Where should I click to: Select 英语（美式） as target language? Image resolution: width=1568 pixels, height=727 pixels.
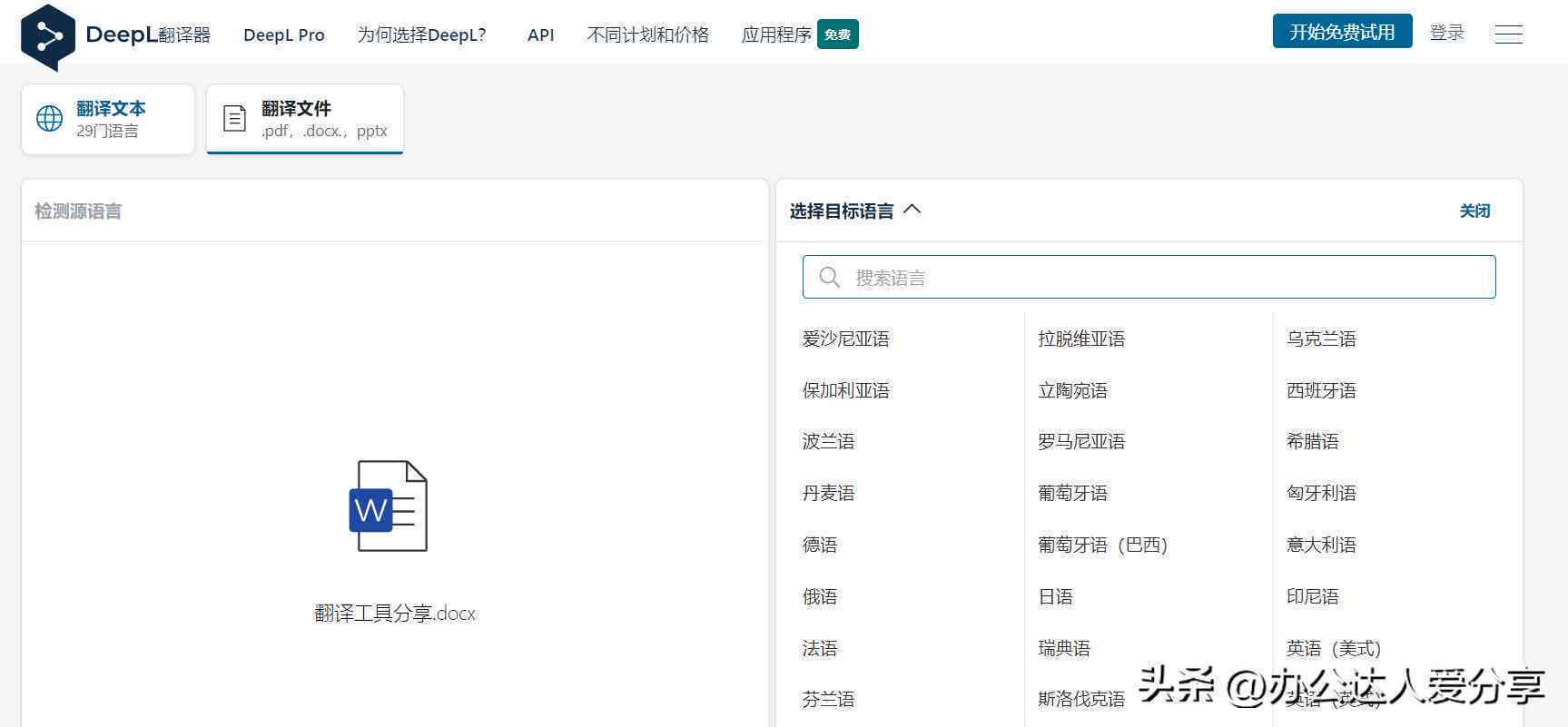[1334, 648]
